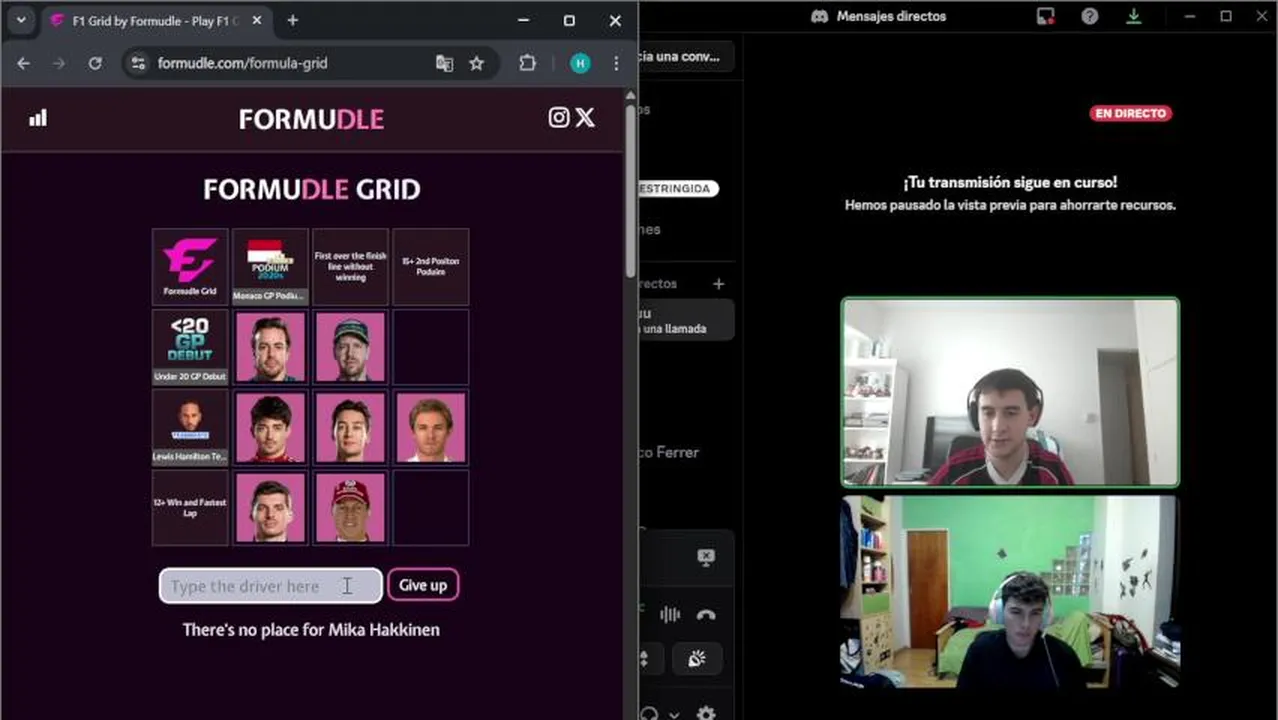The height and width of the screenshot is (720, 1278).
Task: Select empty cell in Under 20 GP Debut row
Action: (x=430, y=347)
